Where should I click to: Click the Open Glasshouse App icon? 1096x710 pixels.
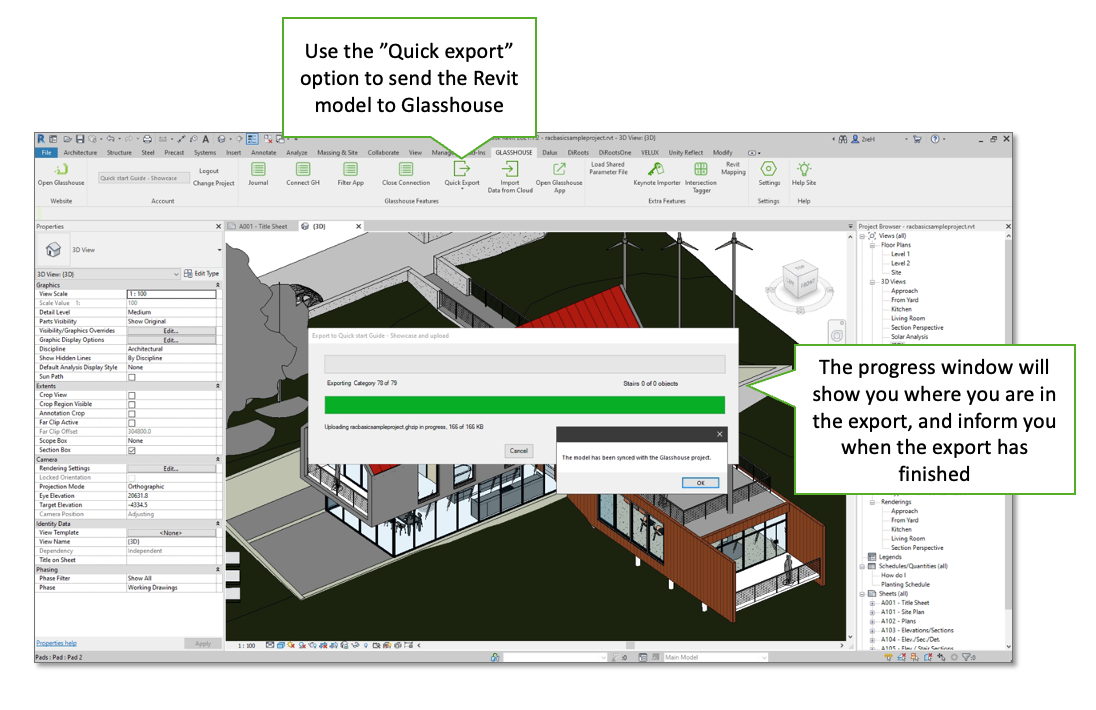[559, 169]
